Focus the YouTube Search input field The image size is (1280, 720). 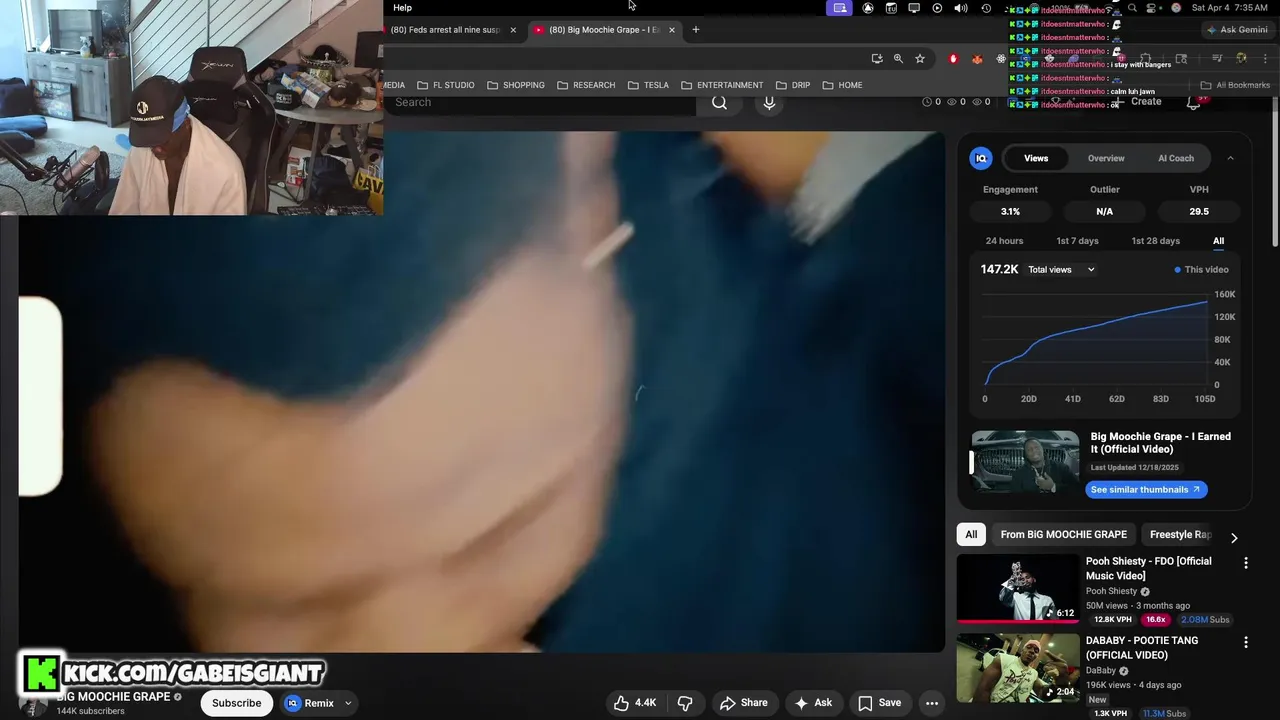[x=540, y=102]
